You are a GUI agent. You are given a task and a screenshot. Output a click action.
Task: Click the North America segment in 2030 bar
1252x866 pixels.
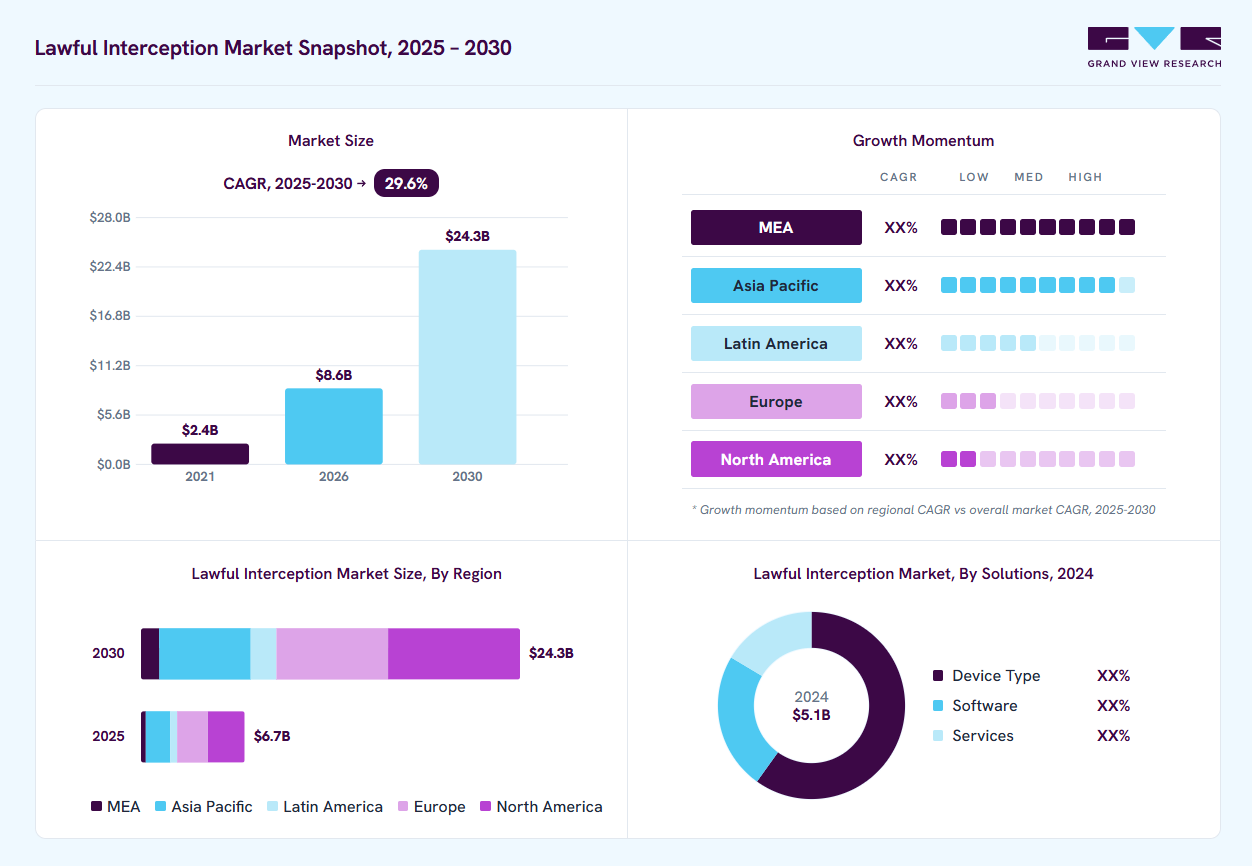click(454, 654)
